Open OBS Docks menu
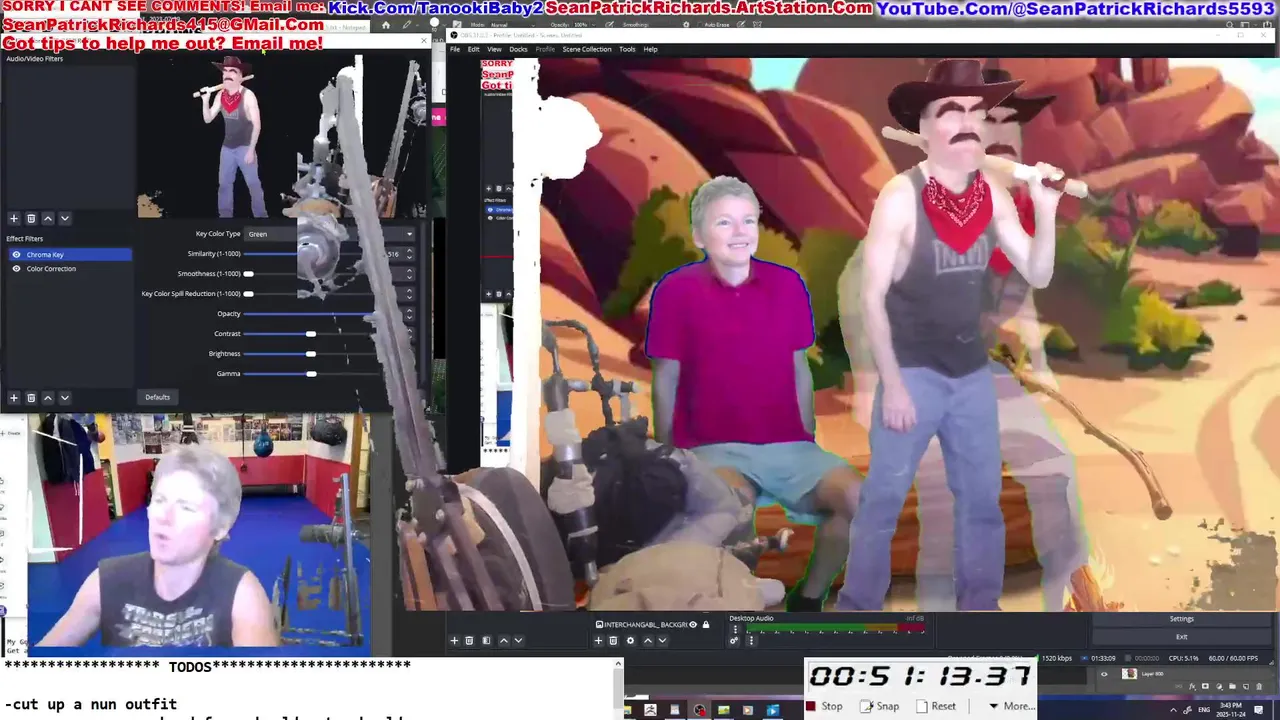 point(518,49)
